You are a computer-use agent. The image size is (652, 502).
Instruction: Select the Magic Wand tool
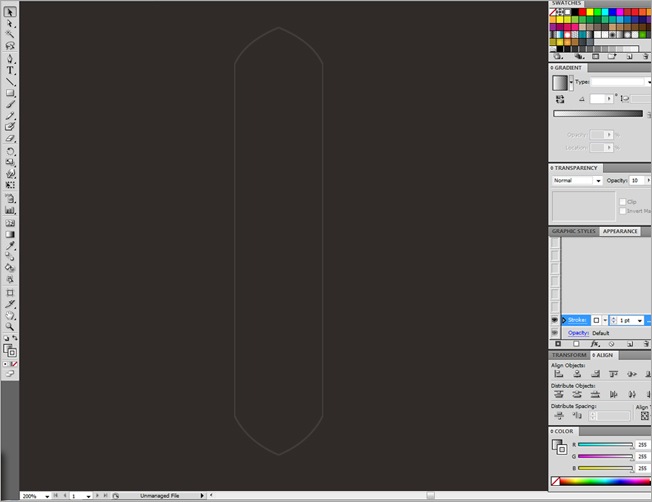[x=10, y=35]
